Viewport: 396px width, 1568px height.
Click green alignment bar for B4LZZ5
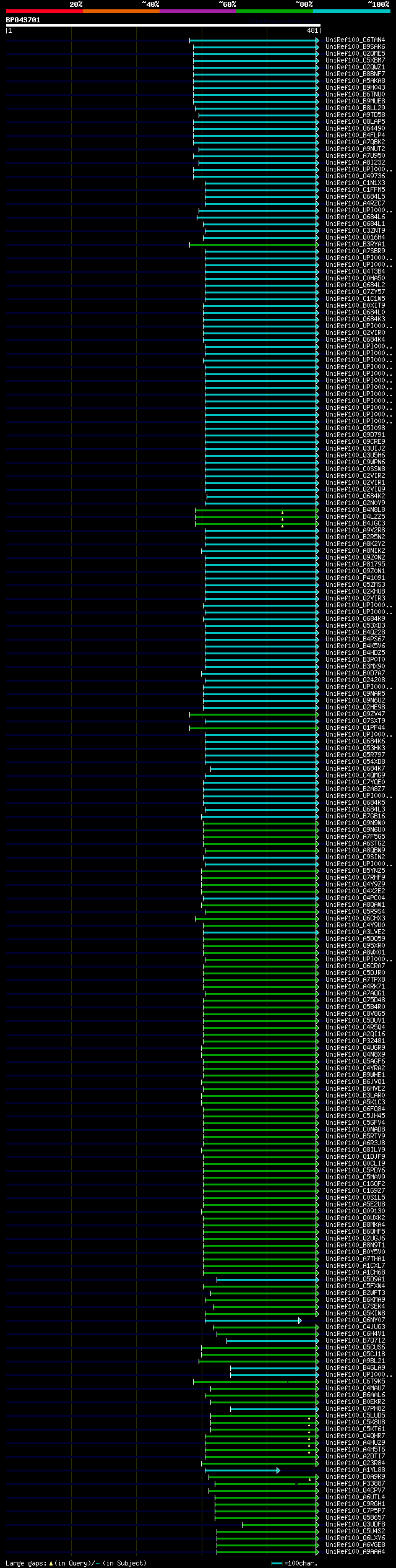pyautogui.click(x=256, y=517)
